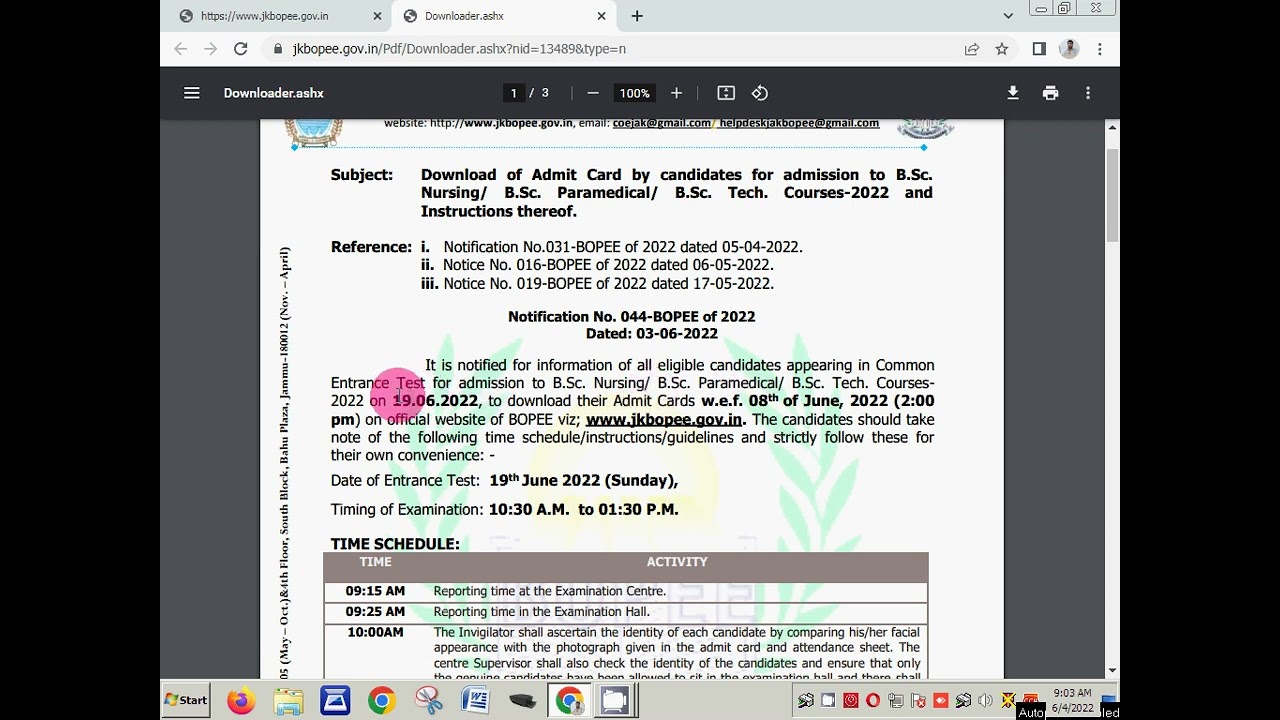Click the 'TIME SCHEDULE:' heading
1280x720 pixels.
click(x=395, y=544)
